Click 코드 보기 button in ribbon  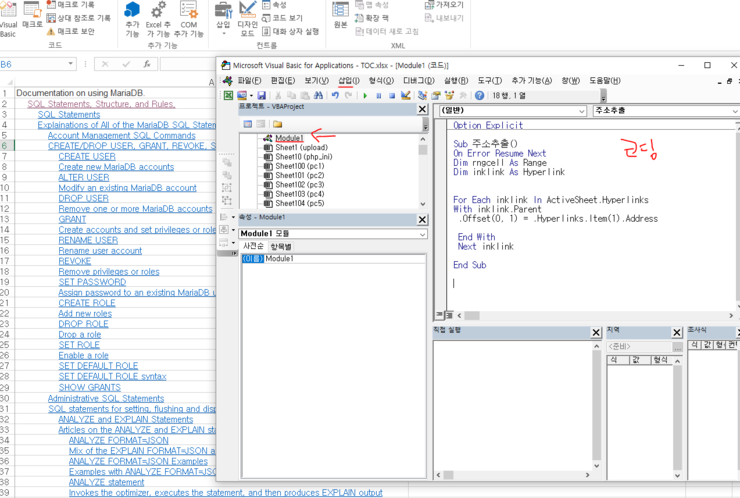pos(283,18)
